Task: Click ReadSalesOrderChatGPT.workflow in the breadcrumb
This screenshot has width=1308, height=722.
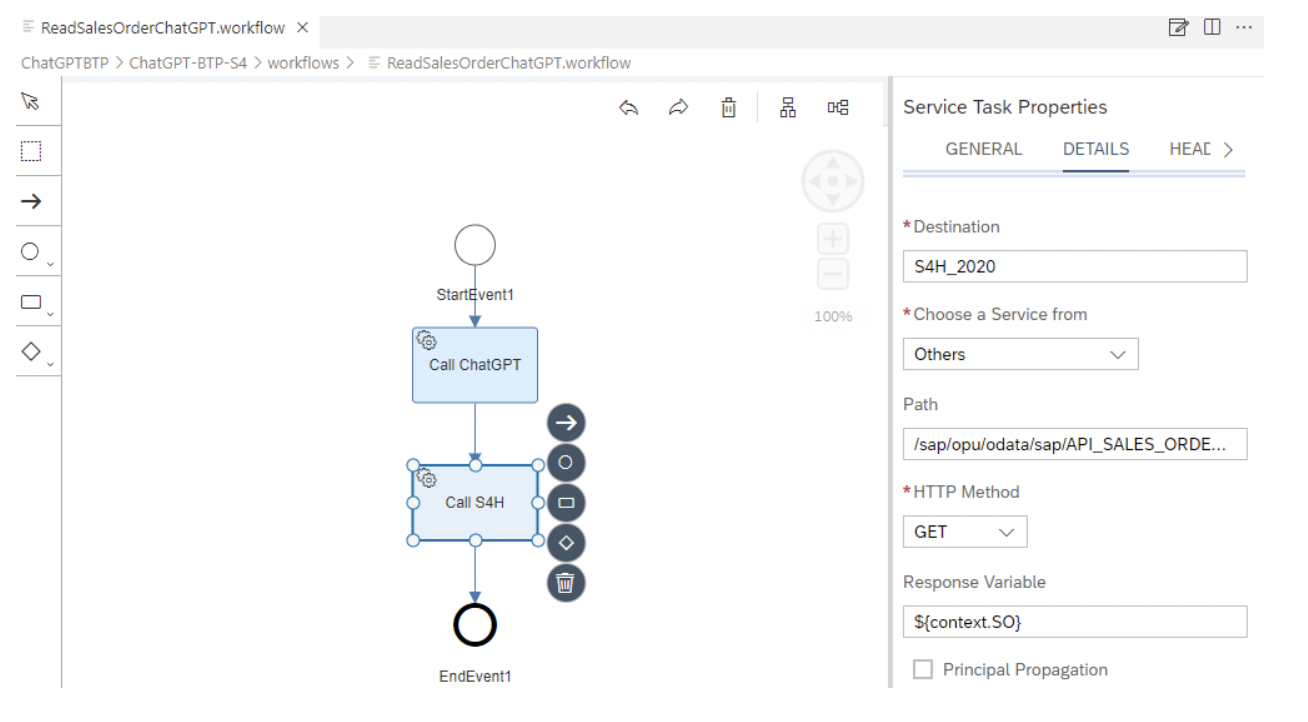Action: pos(509,63)
